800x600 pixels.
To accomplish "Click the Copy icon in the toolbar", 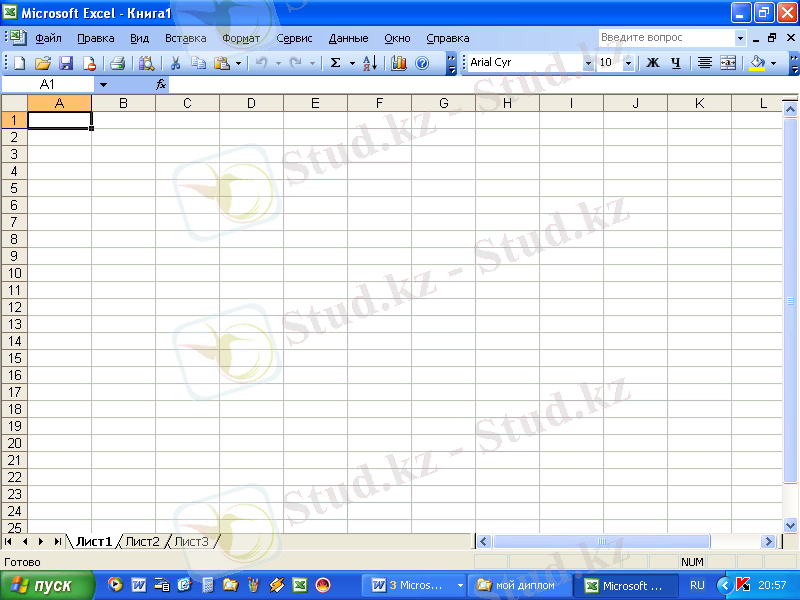I will pos(198,63).
